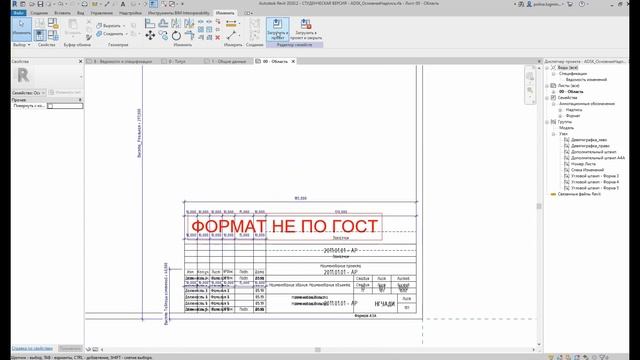Screen dimensions: 640x360
Task: Select the Дополнительный штамп AAA item
Action: (598, 158)
